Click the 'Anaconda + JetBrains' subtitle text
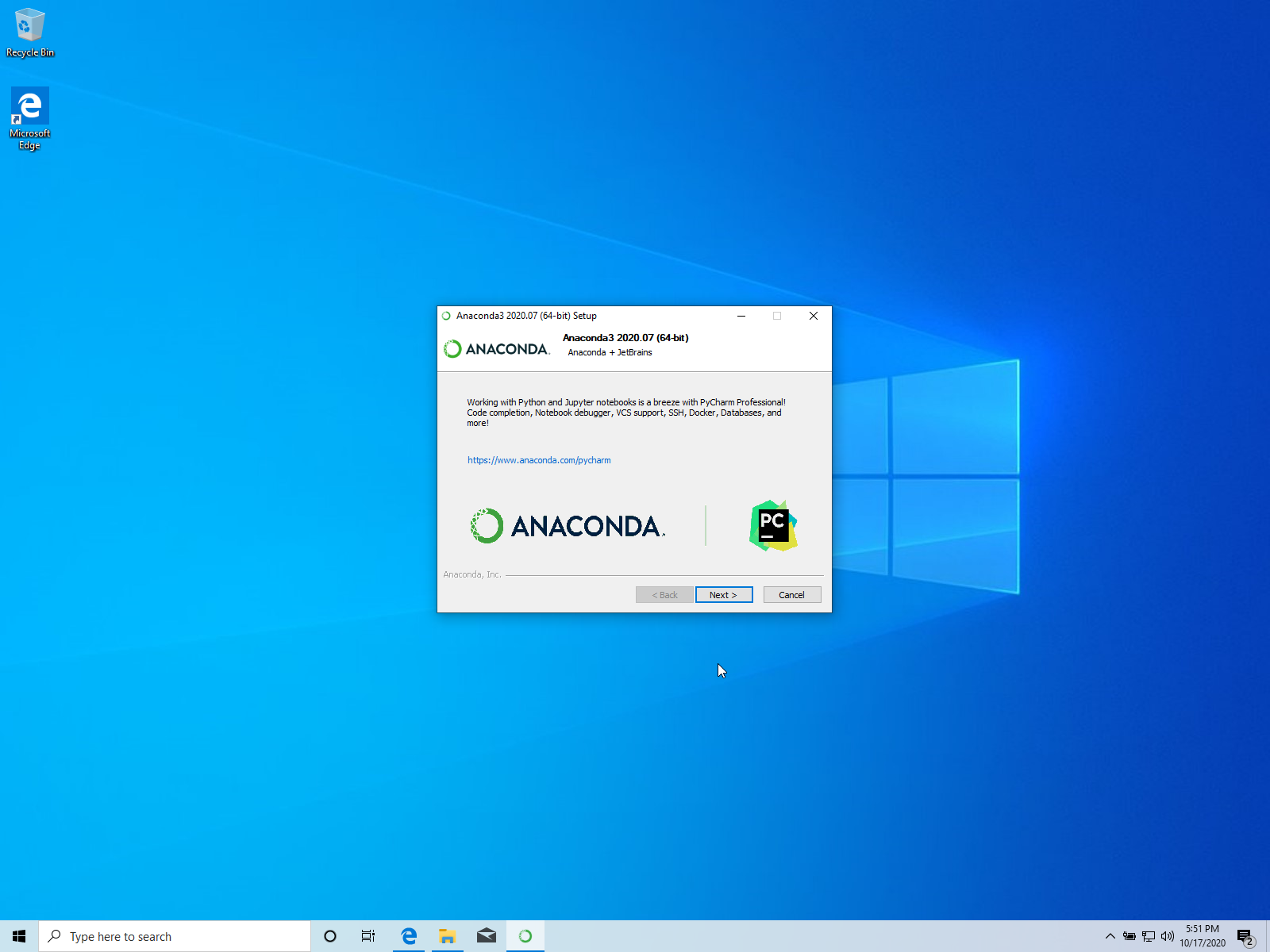 (610, 352)
